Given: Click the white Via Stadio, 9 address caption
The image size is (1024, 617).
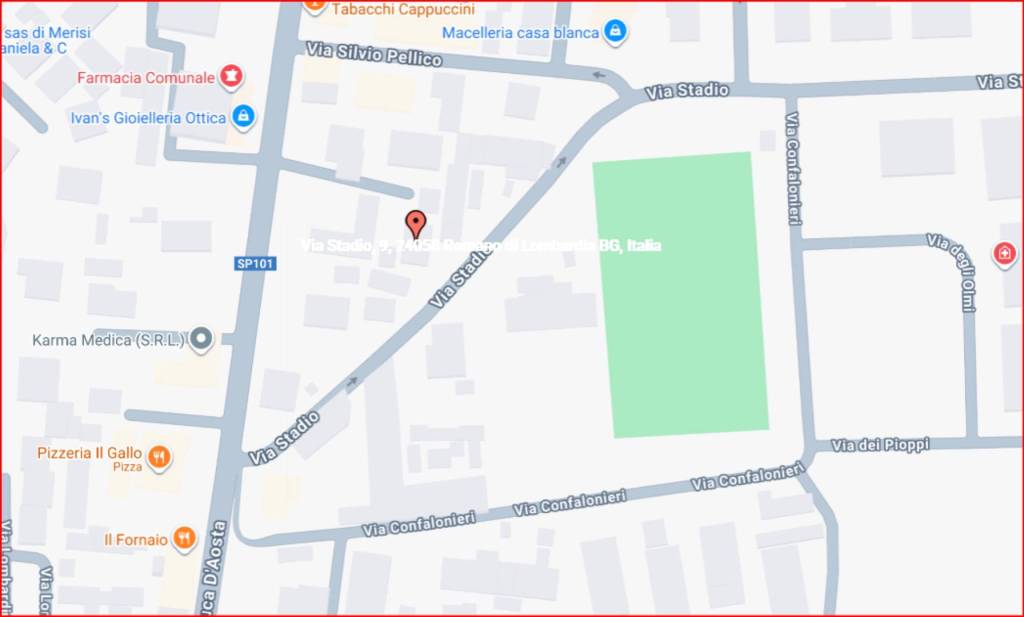Looking at the screenshot, I should 481,245.
